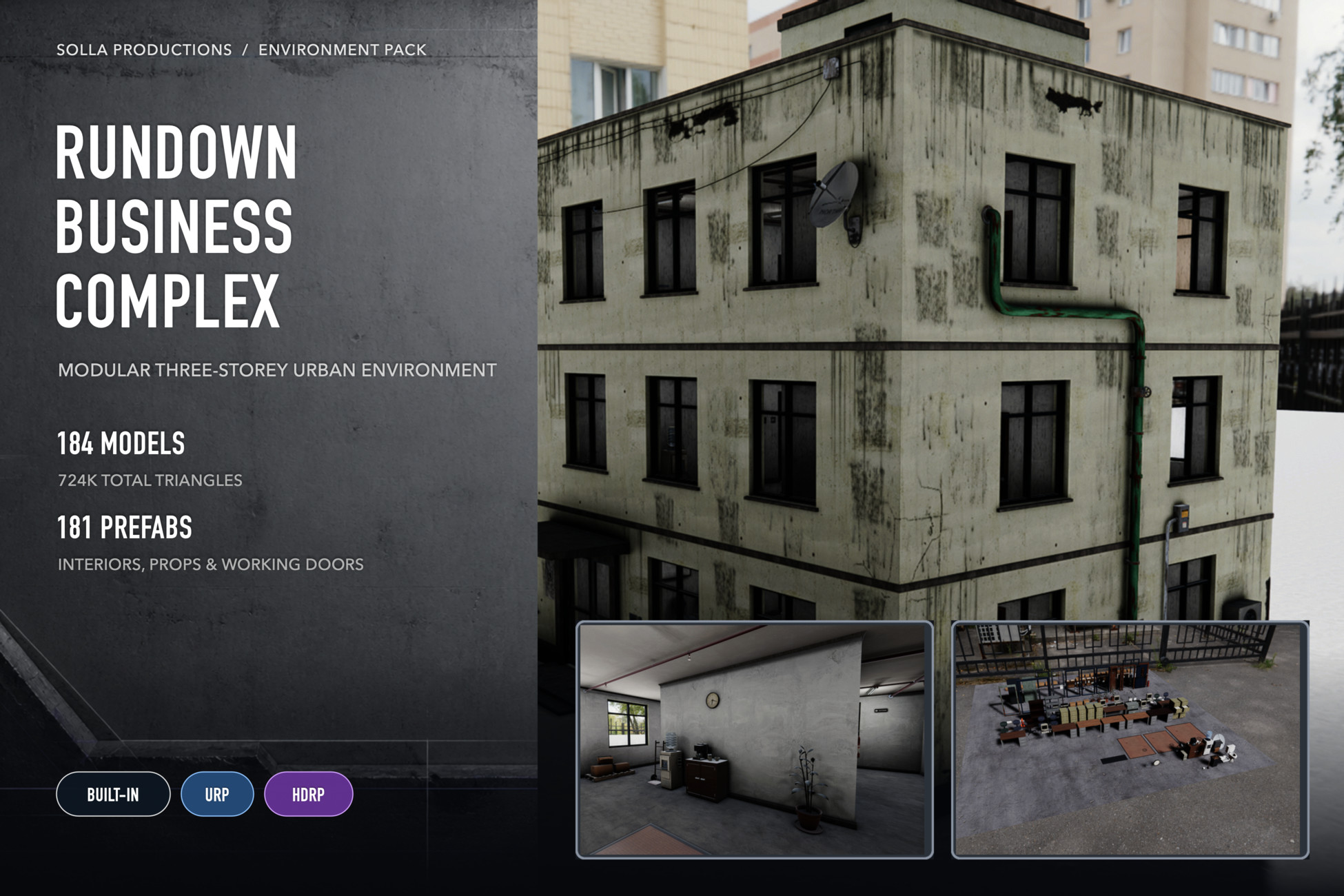Click INTERIORS, PROPS & WORKING DOORS text
This screenshot has height=896, width=1344.
coord(210,564)
